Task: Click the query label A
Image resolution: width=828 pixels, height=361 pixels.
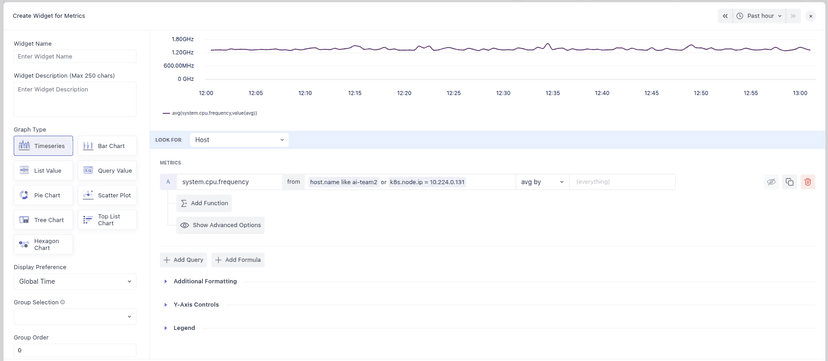Action: click(168, 182)
